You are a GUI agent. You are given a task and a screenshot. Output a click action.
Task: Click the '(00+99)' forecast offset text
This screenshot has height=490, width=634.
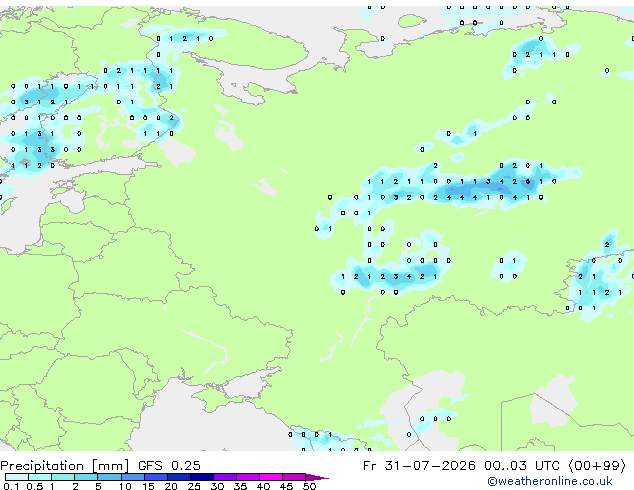pos(597,466)
